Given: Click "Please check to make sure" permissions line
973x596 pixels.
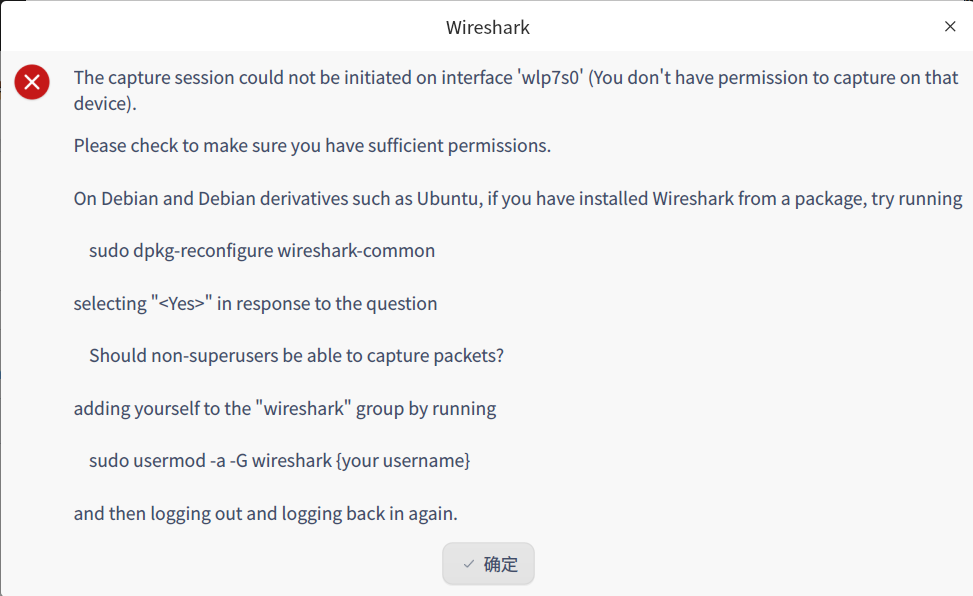Looking at the screenshot, I should (312, 146).
